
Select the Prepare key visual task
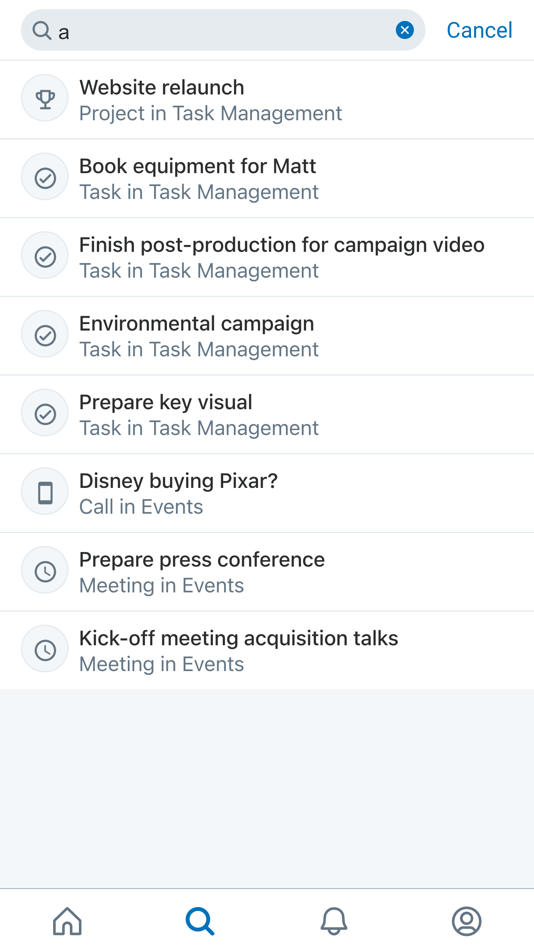(267, 415)
